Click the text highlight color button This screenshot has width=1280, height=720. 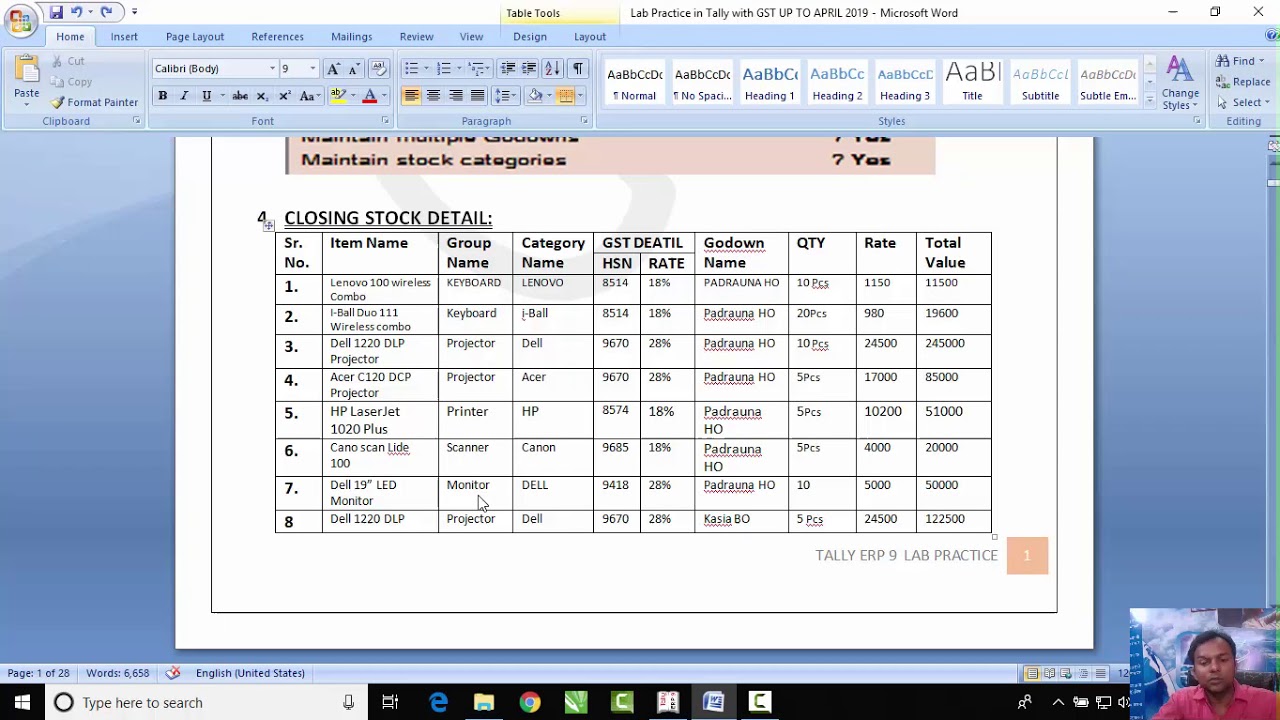coord(338,96)
